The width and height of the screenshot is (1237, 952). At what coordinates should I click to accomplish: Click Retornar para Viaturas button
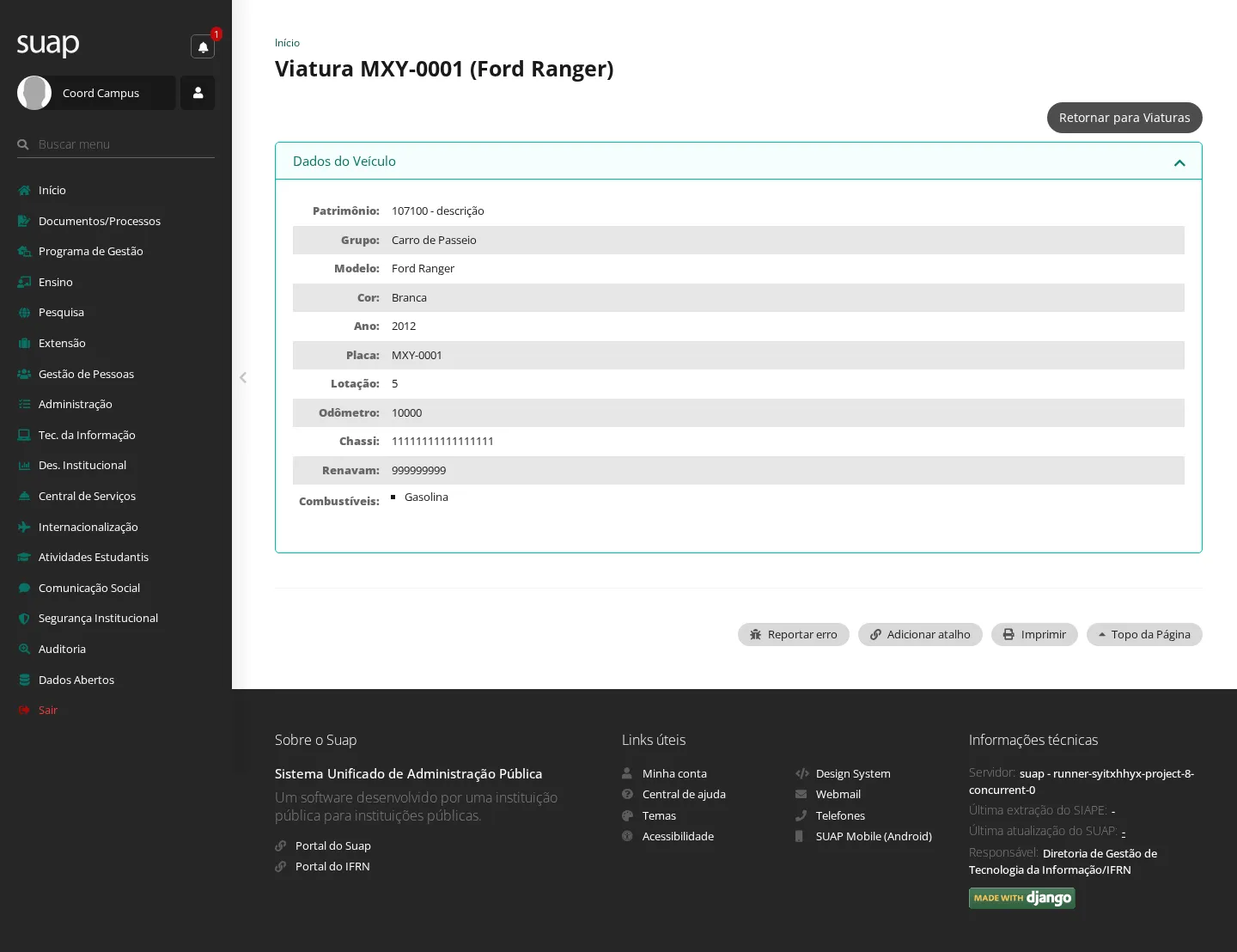tap(1124, 118)
